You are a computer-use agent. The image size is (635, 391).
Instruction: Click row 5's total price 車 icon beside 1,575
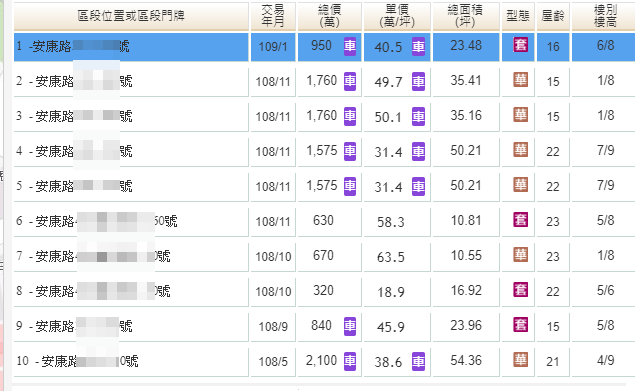(350, 186)
